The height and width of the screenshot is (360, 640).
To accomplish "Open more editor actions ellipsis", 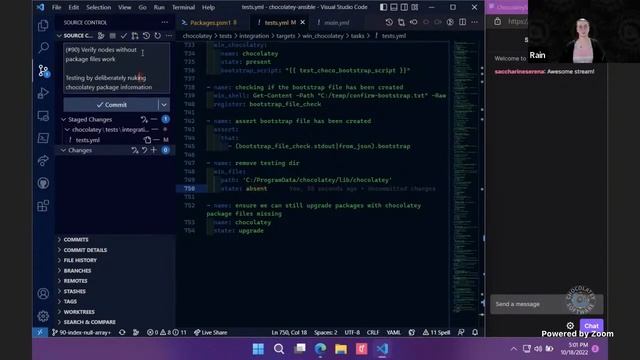I will [x=474, y=22].
